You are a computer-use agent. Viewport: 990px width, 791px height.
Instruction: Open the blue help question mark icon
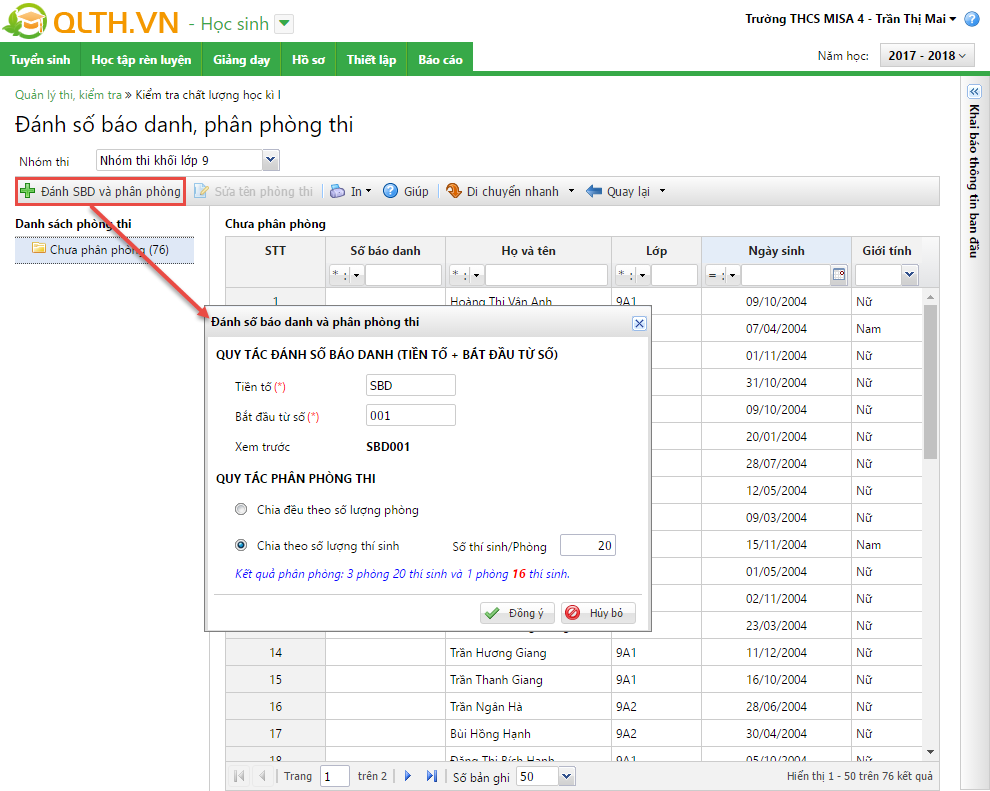pyautogui.click(x=972, y=19)
